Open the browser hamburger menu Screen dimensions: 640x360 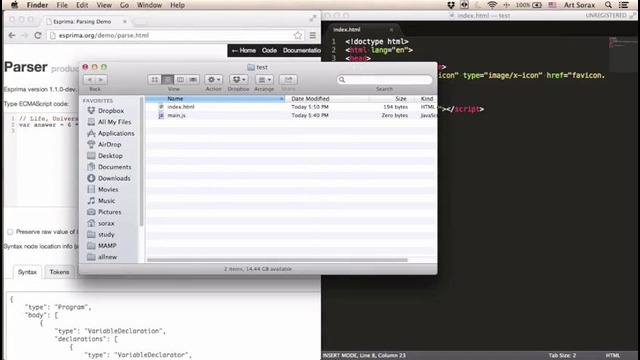[313, 36]
